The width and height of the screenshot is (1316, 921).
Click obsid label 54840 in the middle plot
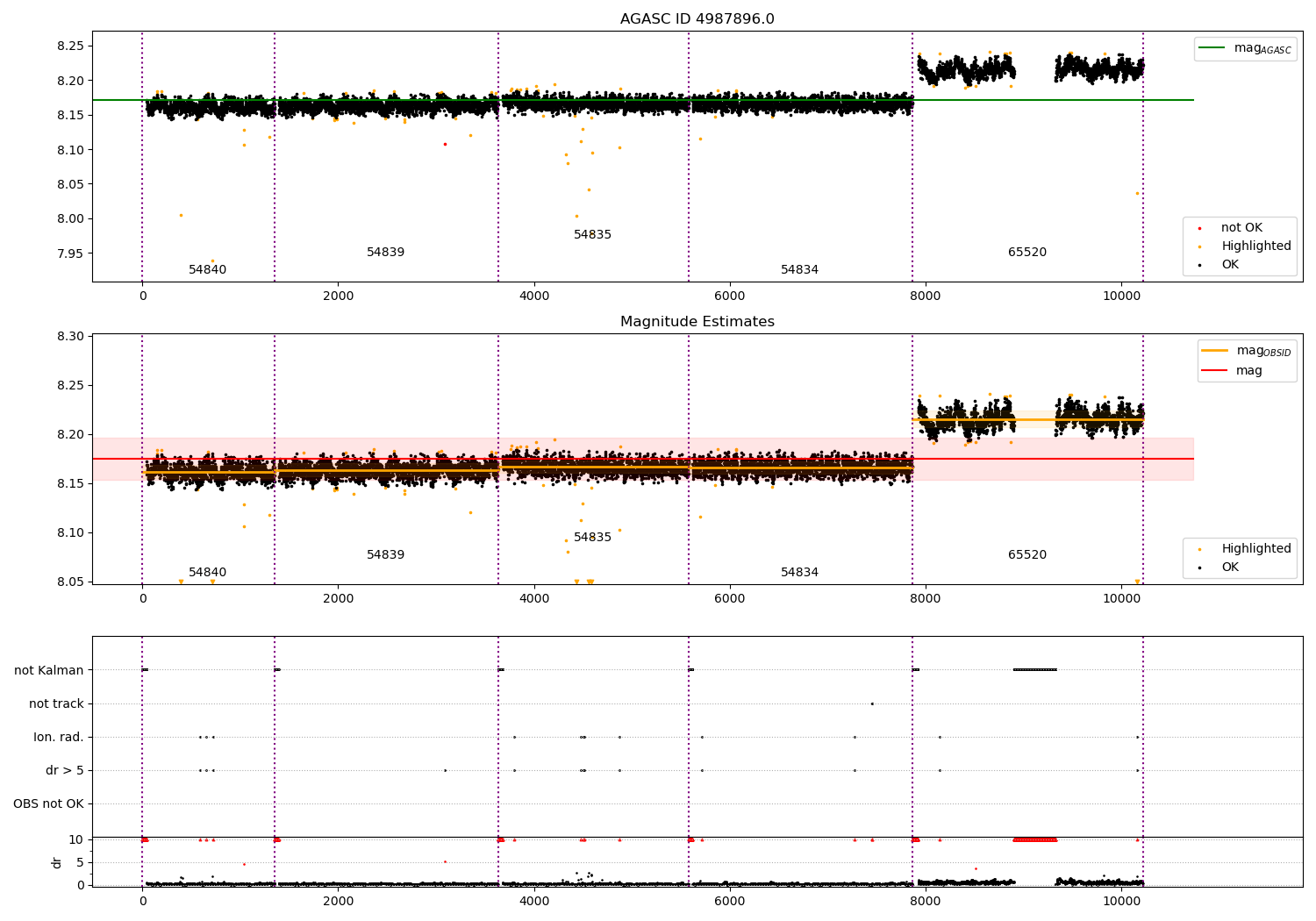(207, 573)
